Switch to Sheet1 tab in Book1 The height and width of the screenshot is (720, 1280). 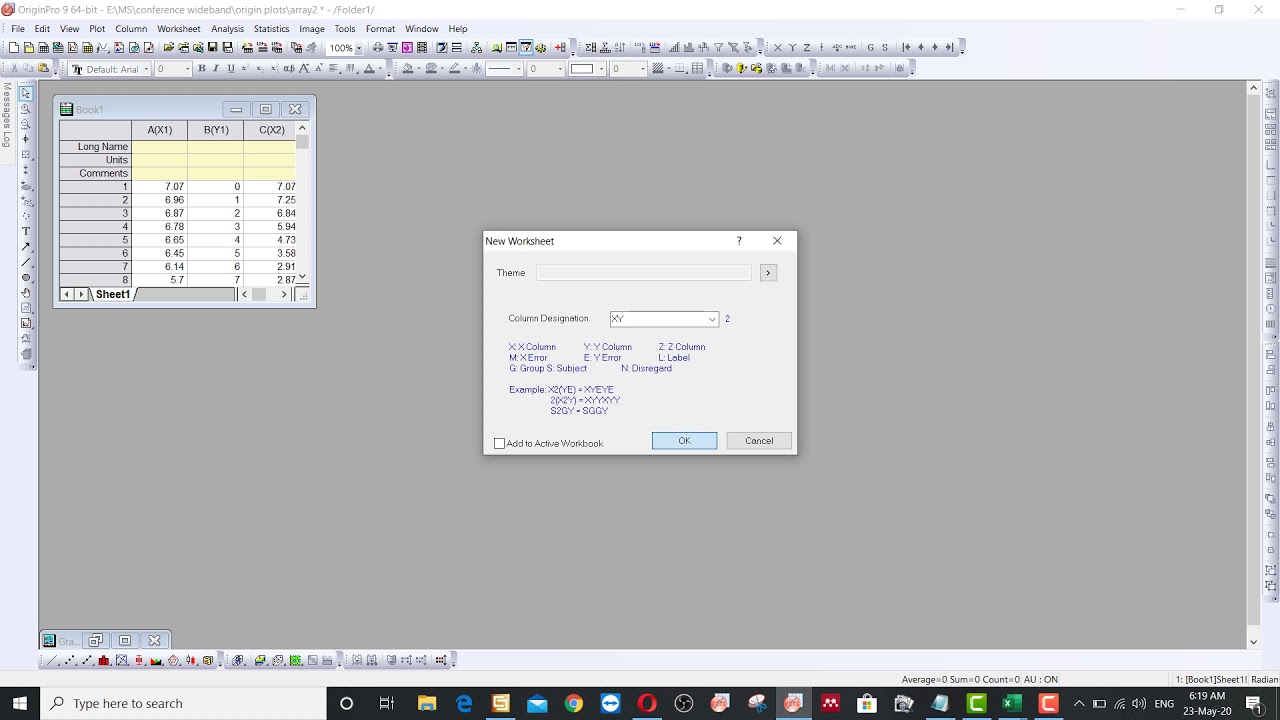click(x=112, y=294)
